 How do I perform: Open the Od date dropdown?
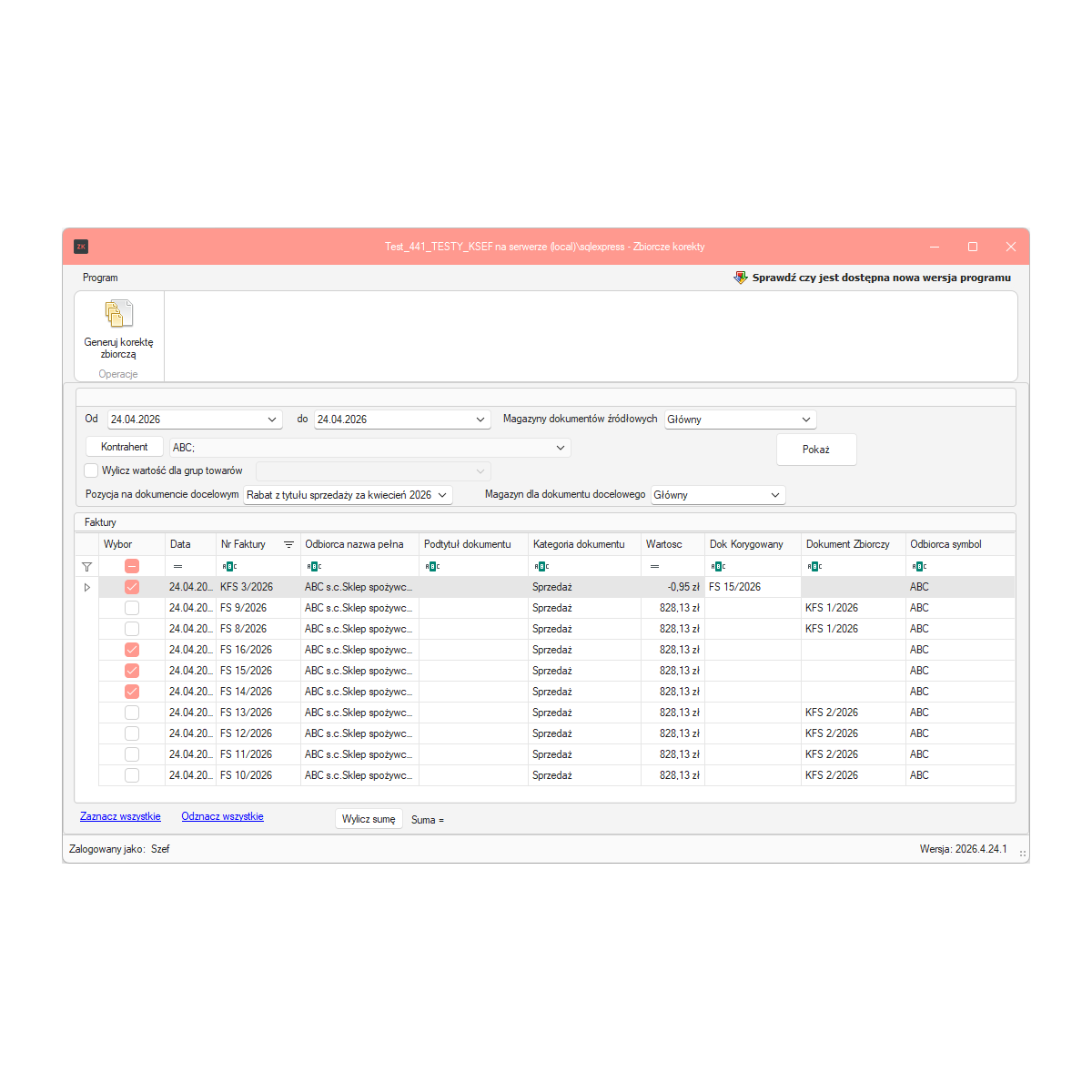[271, 420]
